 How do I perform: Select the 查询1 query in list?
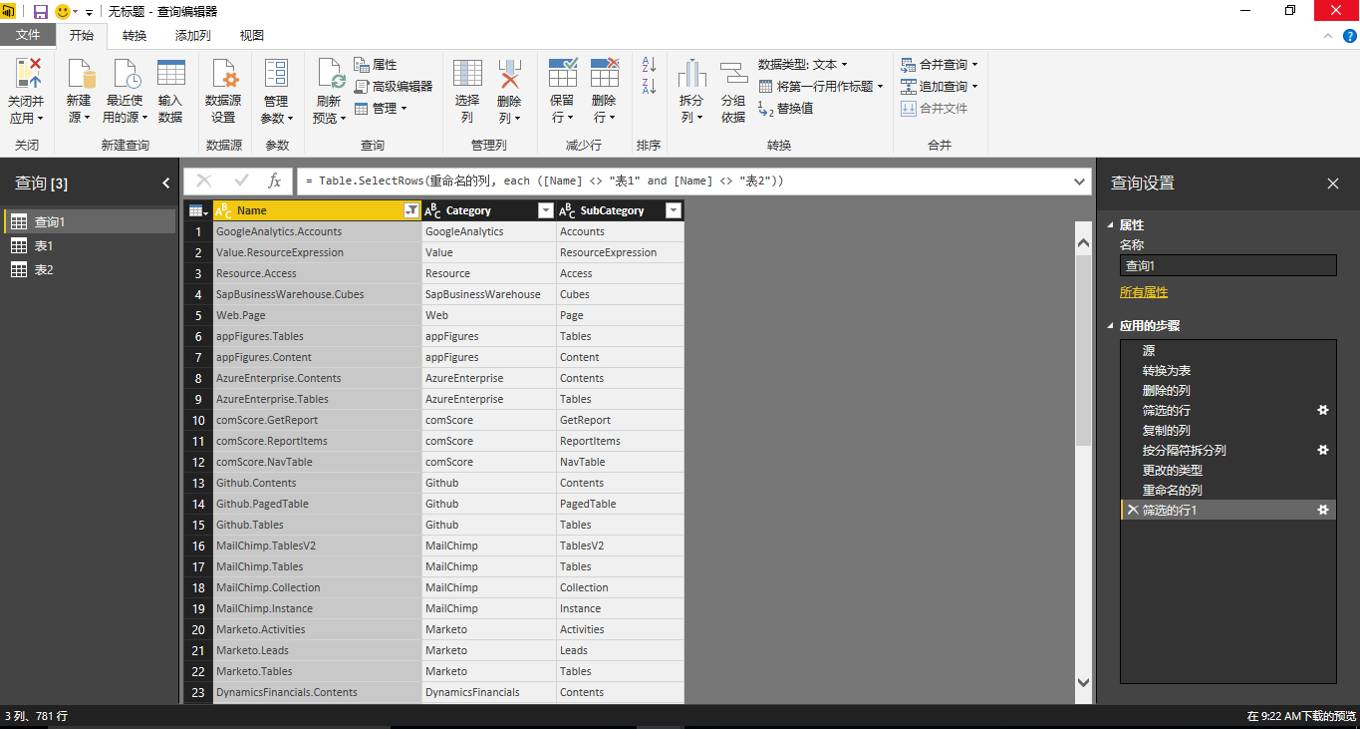[x=90, y=222]
